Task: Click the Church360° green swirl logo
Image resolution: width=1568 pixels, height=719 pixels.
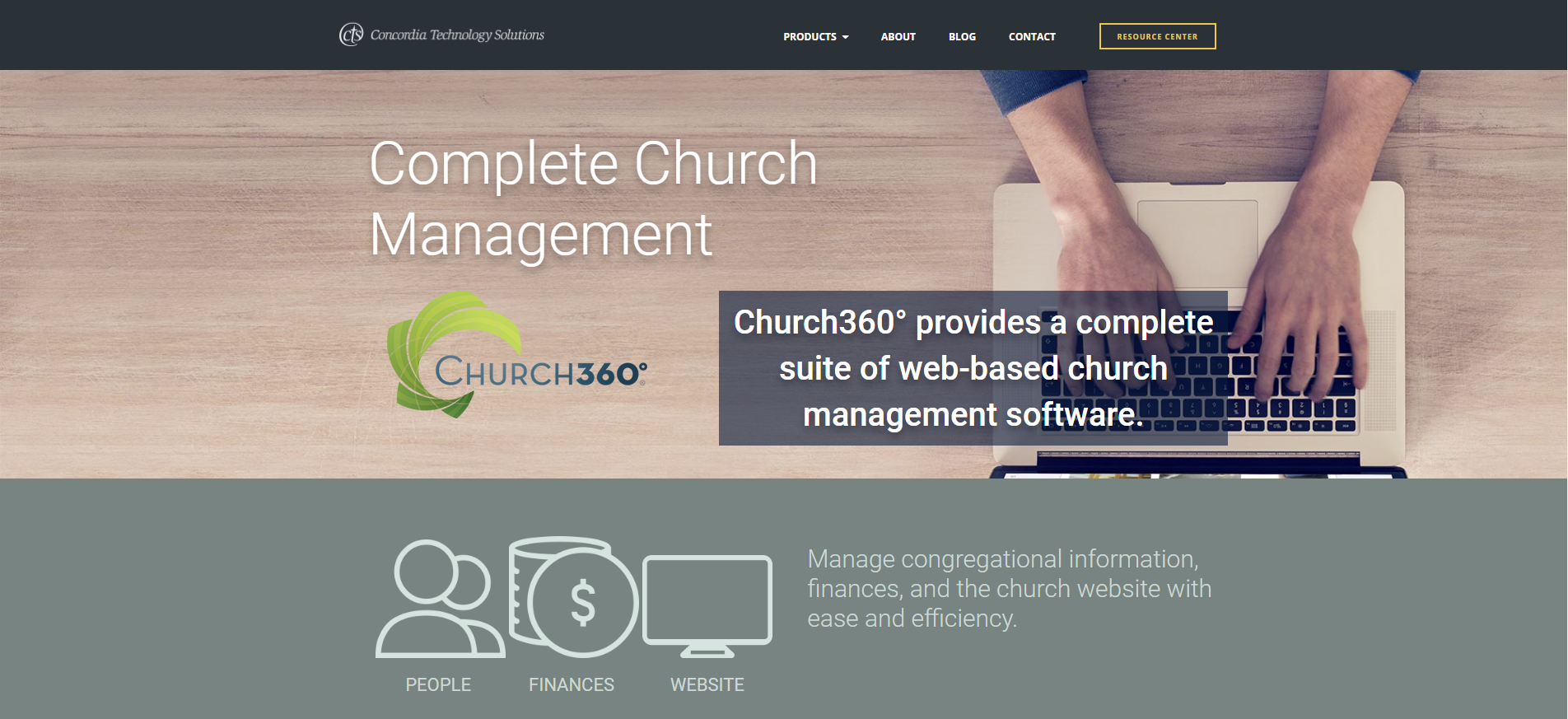Action: click(517, 354)
